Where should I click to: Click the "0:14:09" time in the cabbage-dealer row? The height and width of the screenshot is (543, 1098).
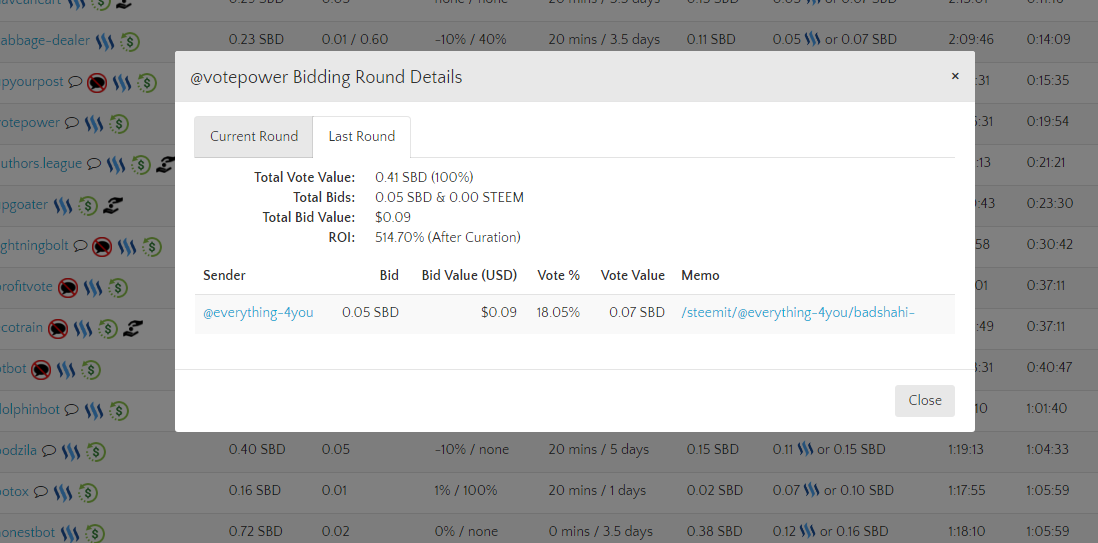pos(1048,39)
